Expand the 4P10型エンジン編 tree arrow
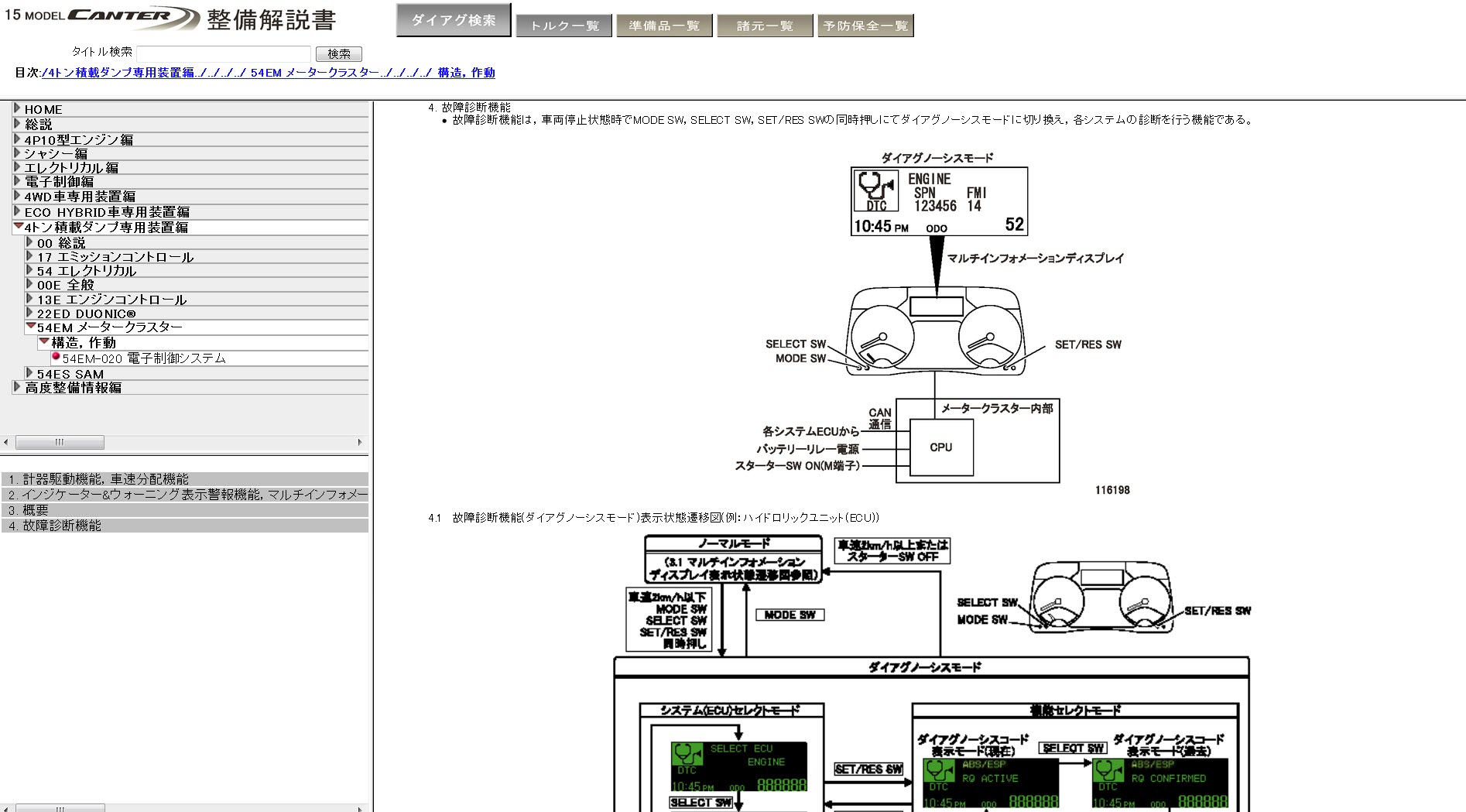This screenshot has height=812, width=1466. tap(17, 139)
